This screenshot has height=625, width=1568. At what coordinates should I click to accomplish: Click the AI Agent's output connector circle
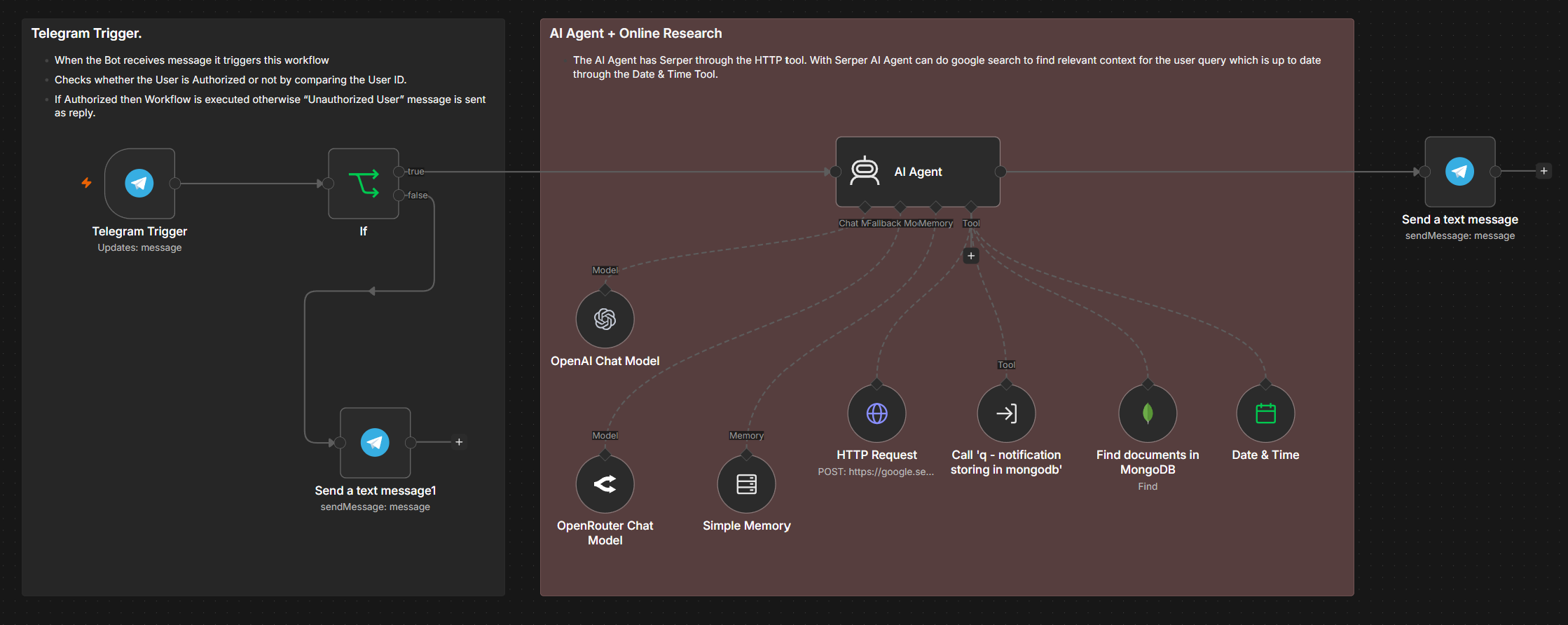1000,172
